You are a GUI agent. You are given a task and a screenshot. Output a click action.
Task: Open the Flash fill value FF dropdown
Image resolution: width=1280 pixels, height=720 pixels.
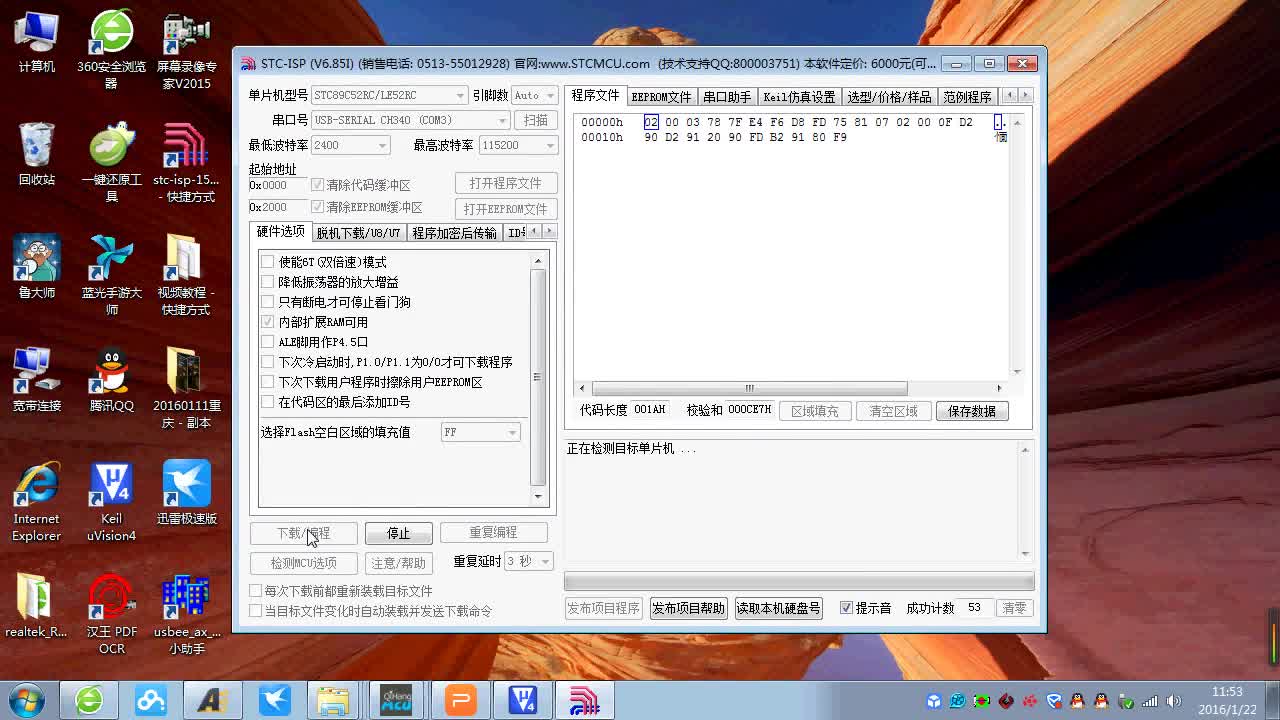481,432
